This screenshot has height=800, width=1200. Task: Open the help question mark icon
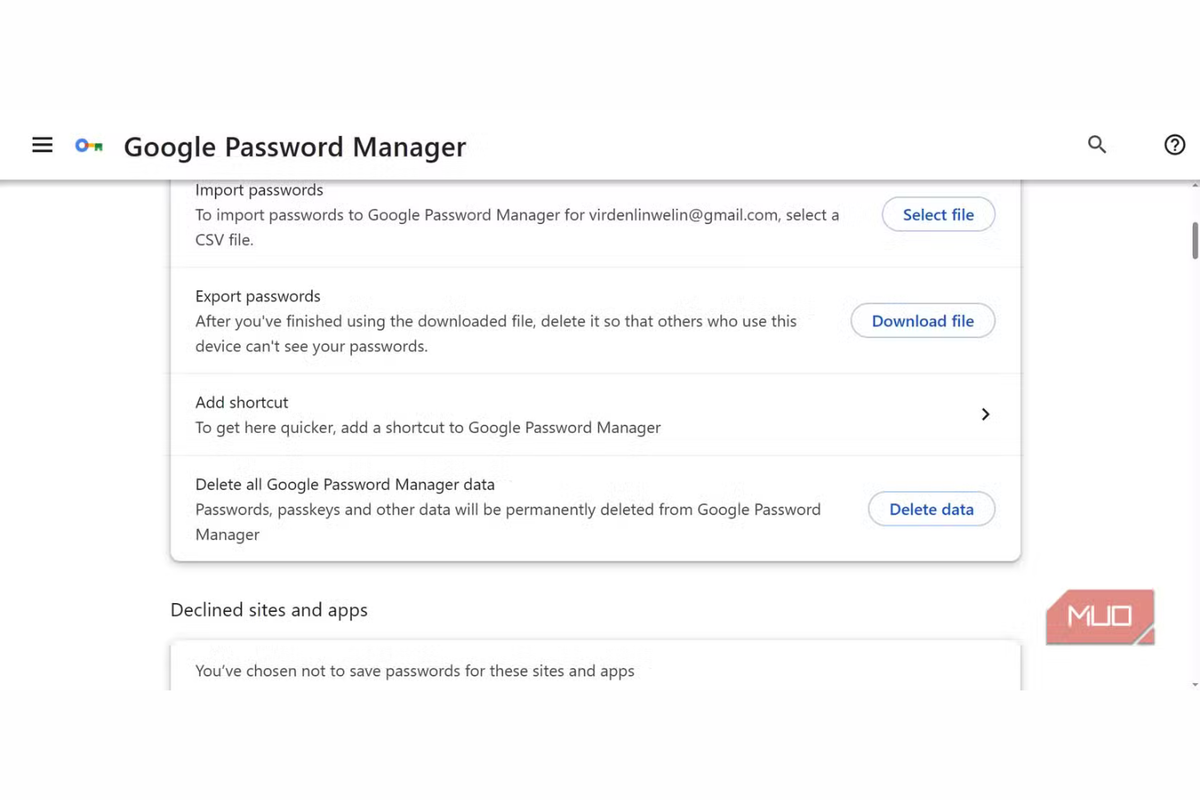(x=1175, y=145)
